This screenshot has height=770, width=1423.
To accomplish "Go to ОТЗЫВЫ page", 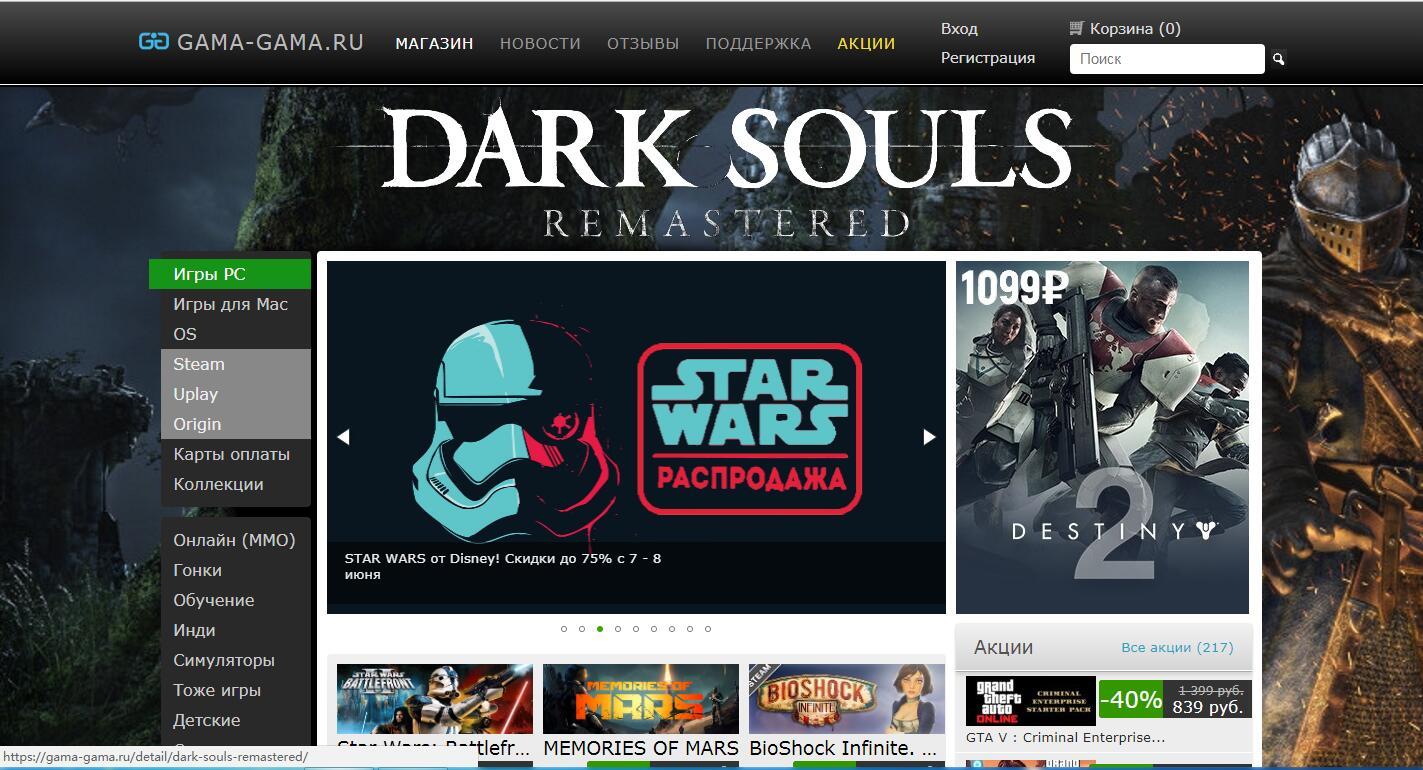I will (x=643, y=43).
